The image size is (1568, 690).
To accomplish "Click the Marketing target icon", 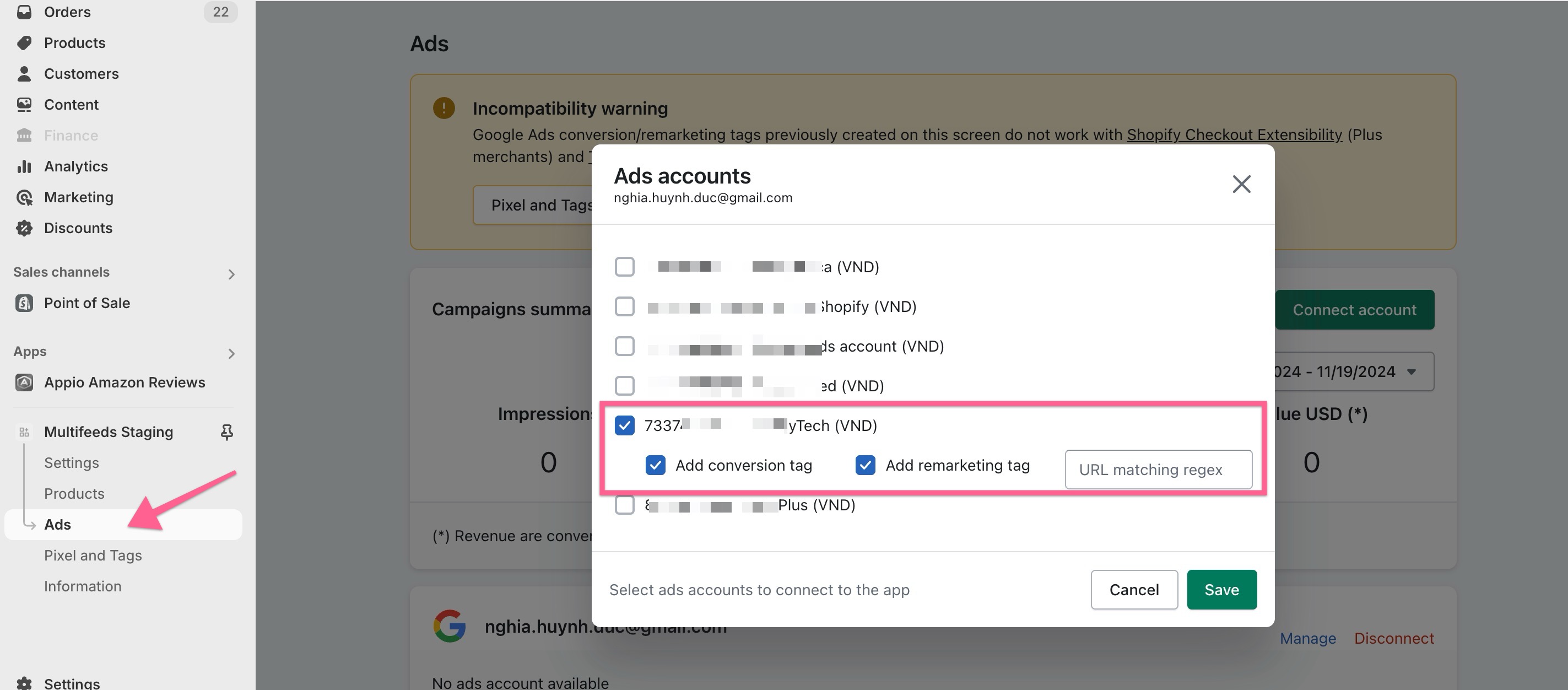I will point(24,197).
